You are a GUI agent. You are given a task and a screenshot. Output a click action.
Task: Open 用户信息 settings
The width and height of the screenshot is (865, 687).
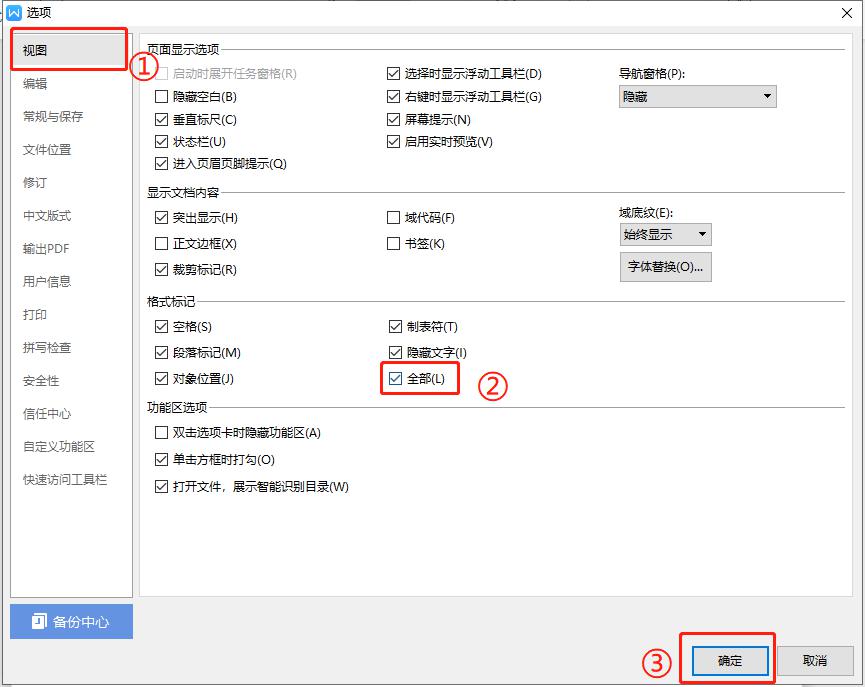coord(47,281)
